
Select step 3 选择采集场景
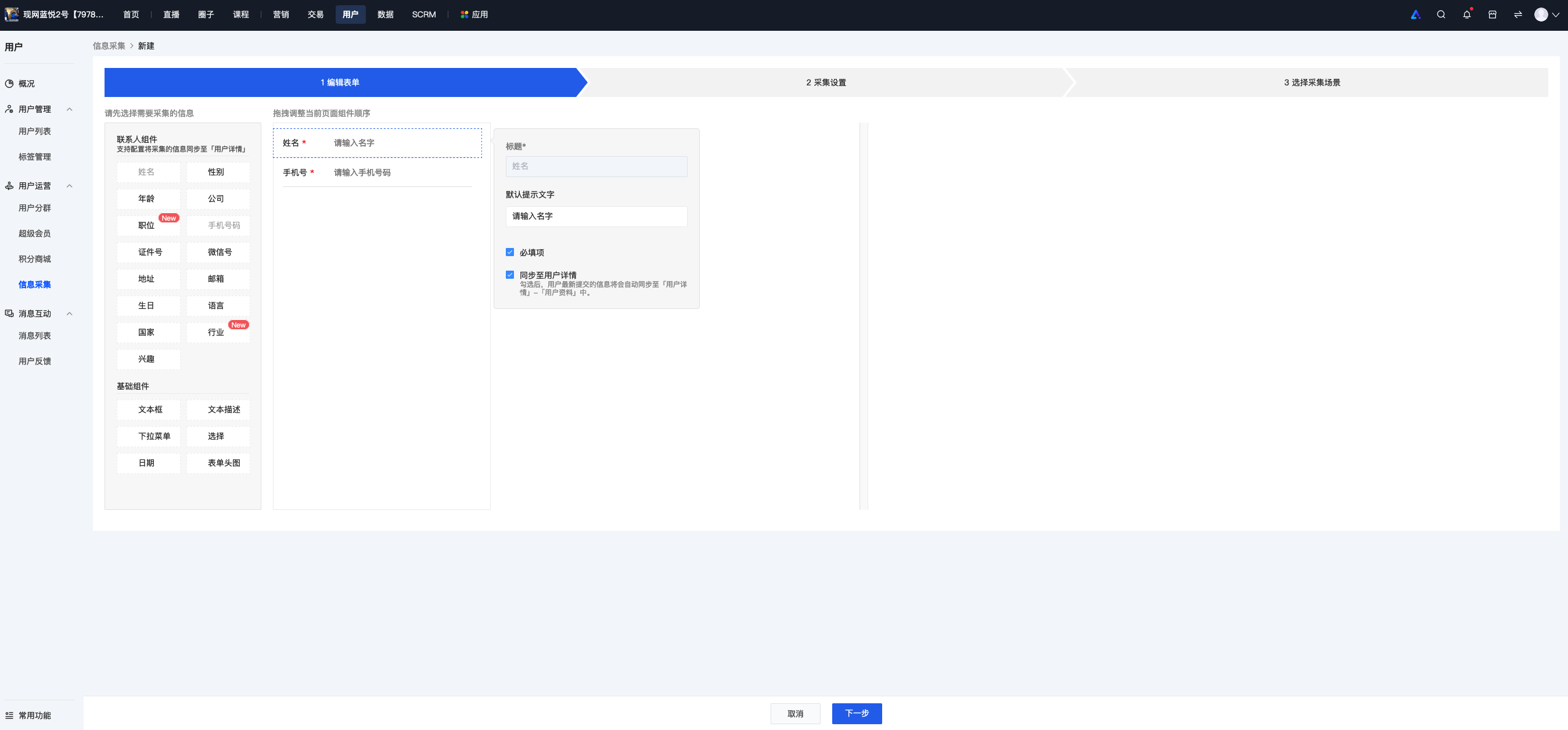1312,82
